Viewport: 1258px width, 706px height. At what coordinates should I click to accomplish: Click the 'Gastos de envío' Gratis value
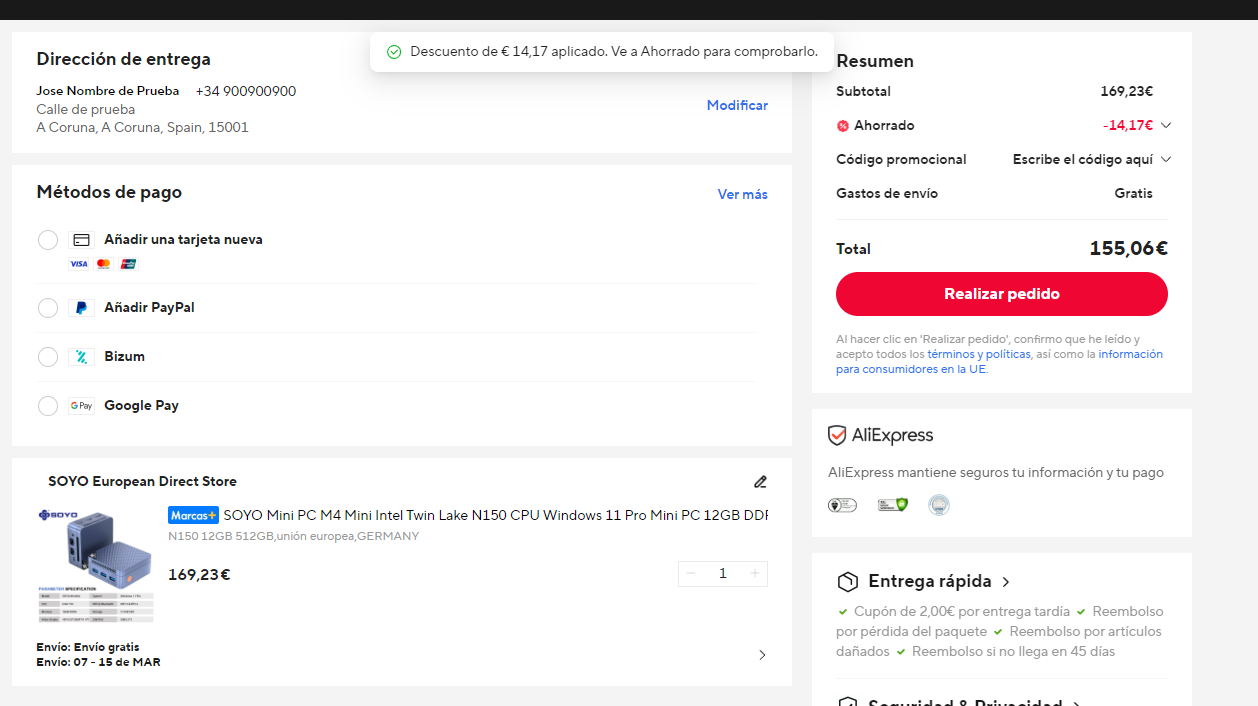click(1134, 194)
